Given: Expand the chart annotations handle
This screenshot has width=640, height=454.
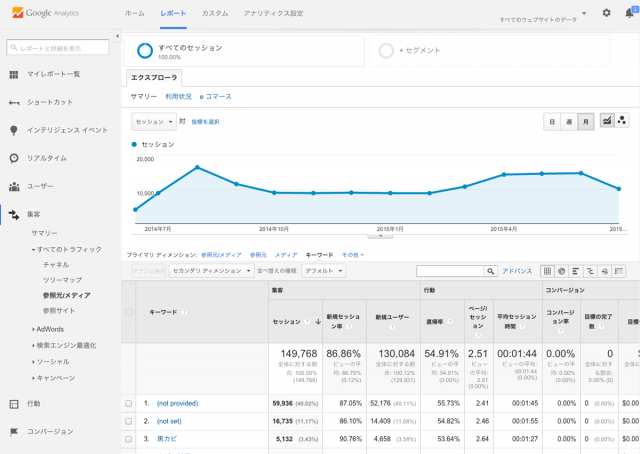Looking at the screenshot, I should click(x=380, y=236).
